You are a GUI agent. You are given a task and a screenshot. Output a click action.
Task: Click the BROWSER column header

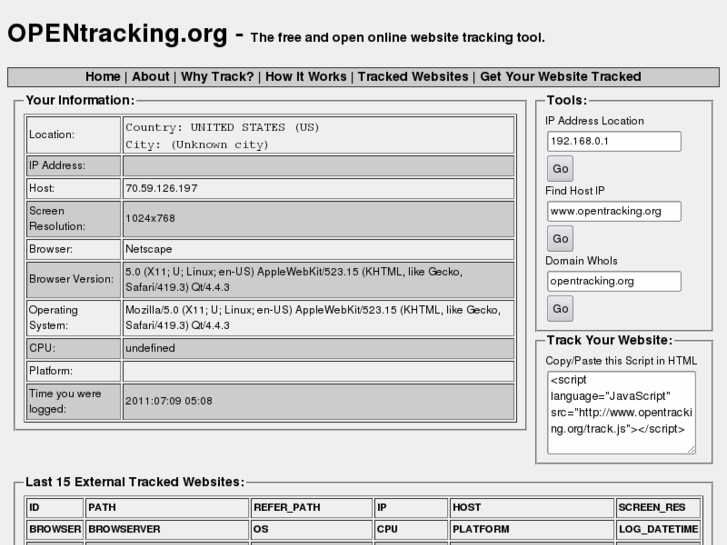[x=55, y=529]
